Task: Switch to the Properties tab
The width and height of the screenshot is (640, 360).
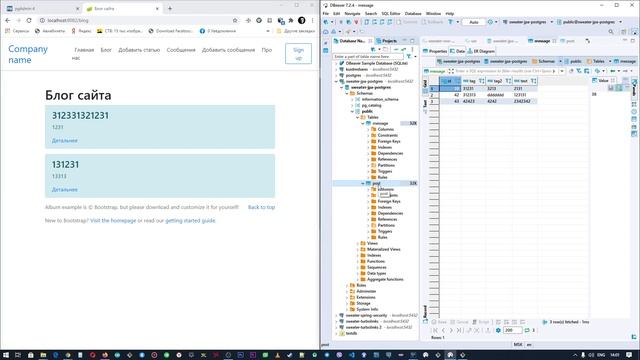Action: click(x=435, y=51)
